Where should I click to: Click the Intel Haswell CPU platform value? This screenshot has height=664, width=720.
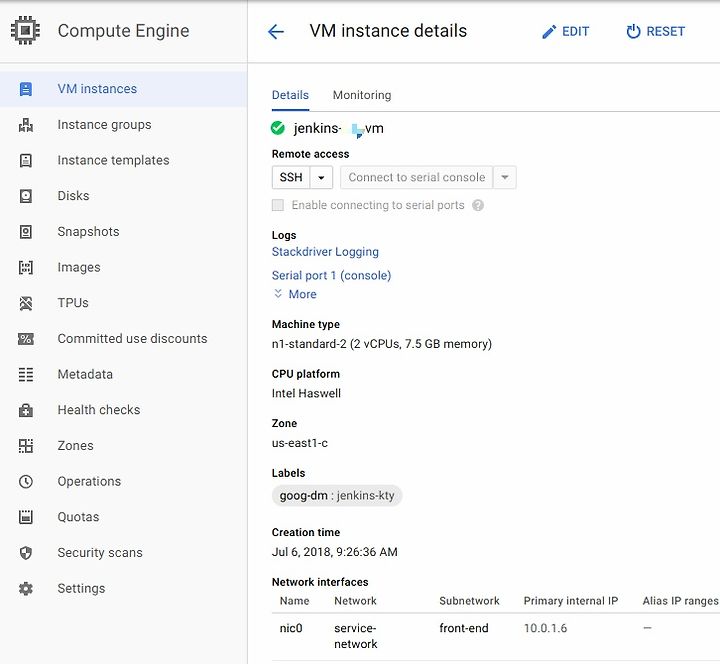pos(306,394)
